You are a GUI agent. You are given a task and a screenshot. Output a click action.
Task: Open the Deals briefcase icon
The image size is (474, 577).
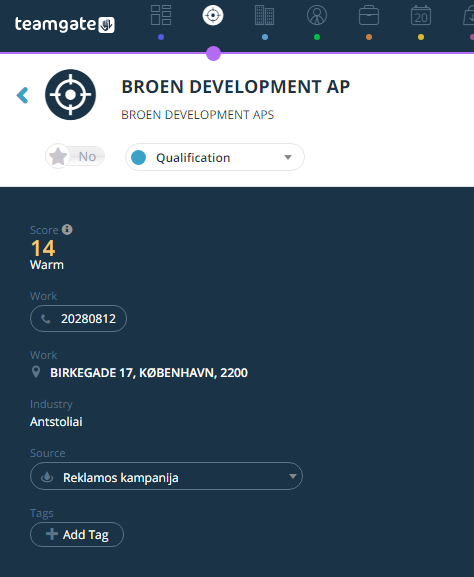[x=369, y=15]
